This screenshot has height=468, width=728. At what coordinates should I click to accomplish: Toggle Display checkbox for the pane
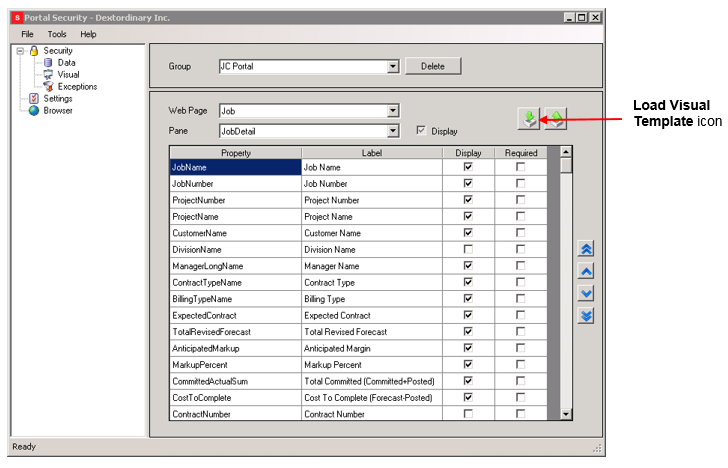click(421, 131)
